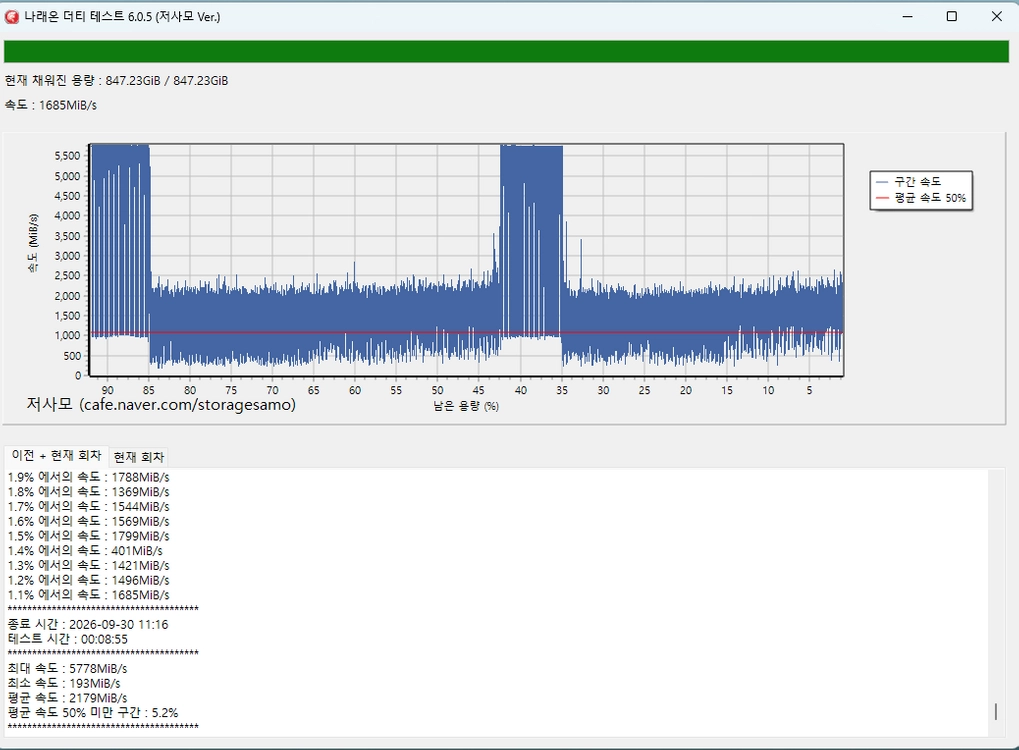Click the '남은 용량 (%)' axis title
Screen dimensions: 1019x750
466,406
